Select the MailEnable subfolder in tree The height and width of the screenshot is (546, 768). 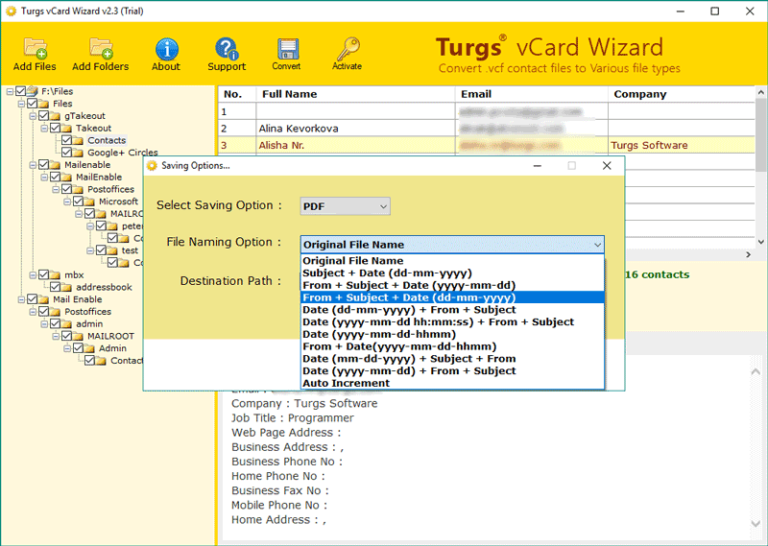pyautogui.click(x=99, y=177)
